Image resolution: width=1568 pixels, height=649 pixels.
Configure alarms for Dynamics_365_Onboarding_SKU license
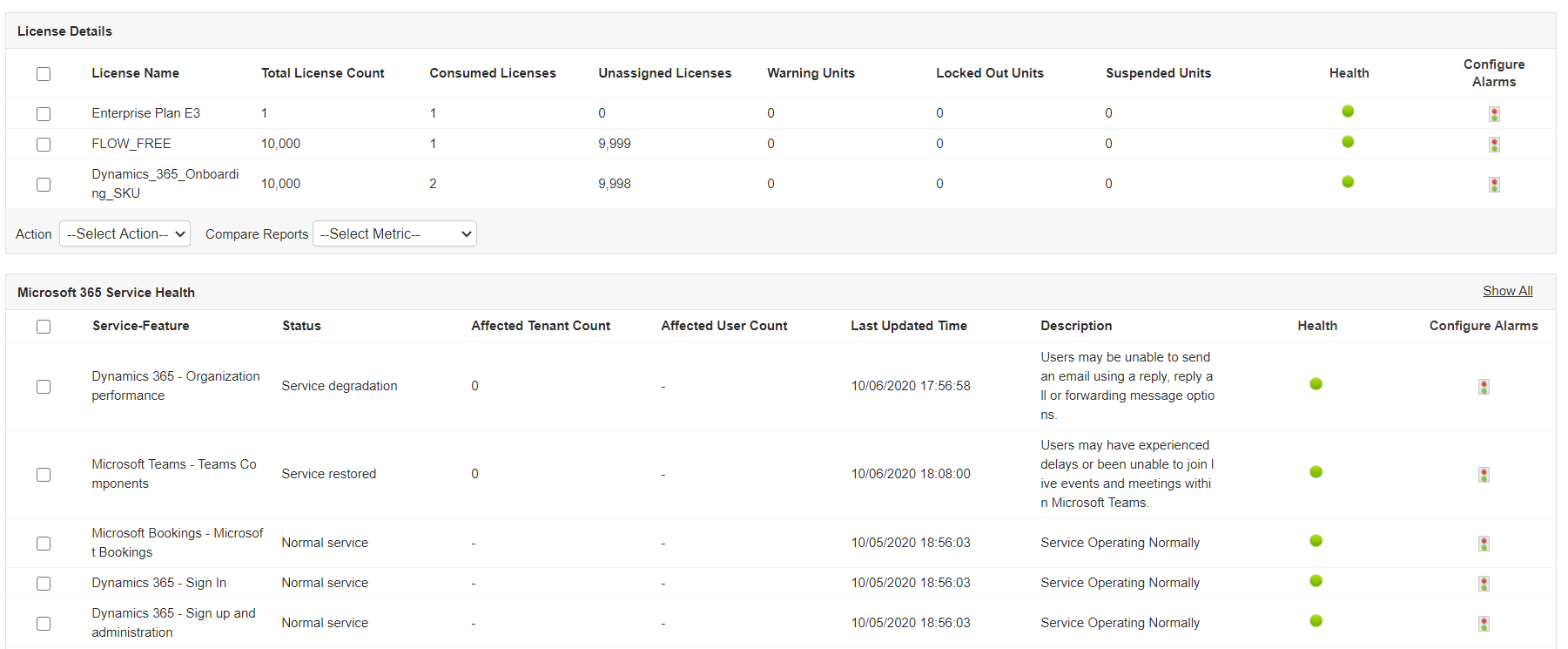pos(1494,185)
